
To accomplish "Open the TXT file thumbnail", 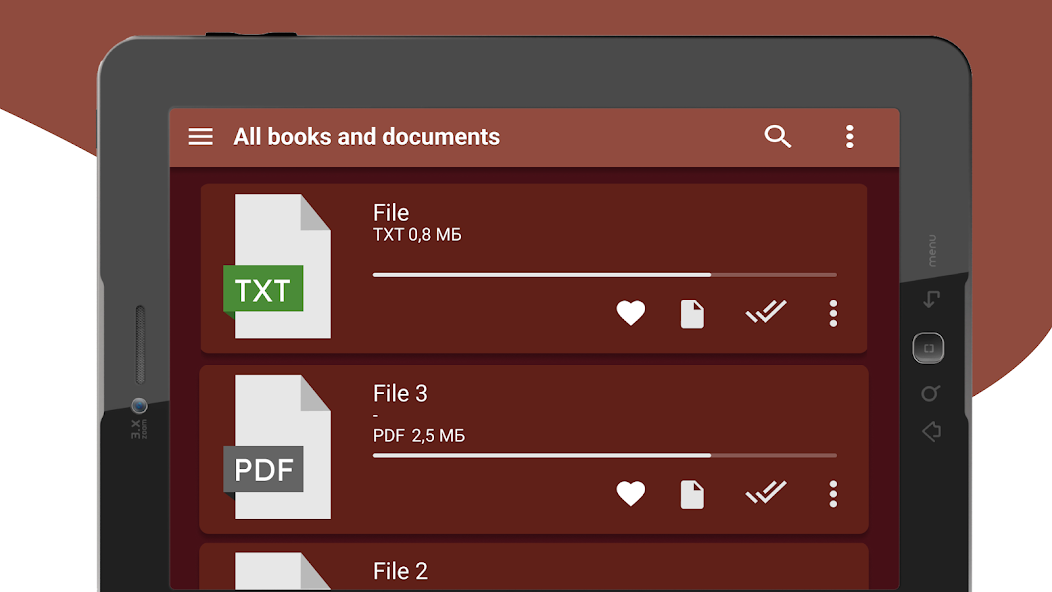I will (277, 266).
